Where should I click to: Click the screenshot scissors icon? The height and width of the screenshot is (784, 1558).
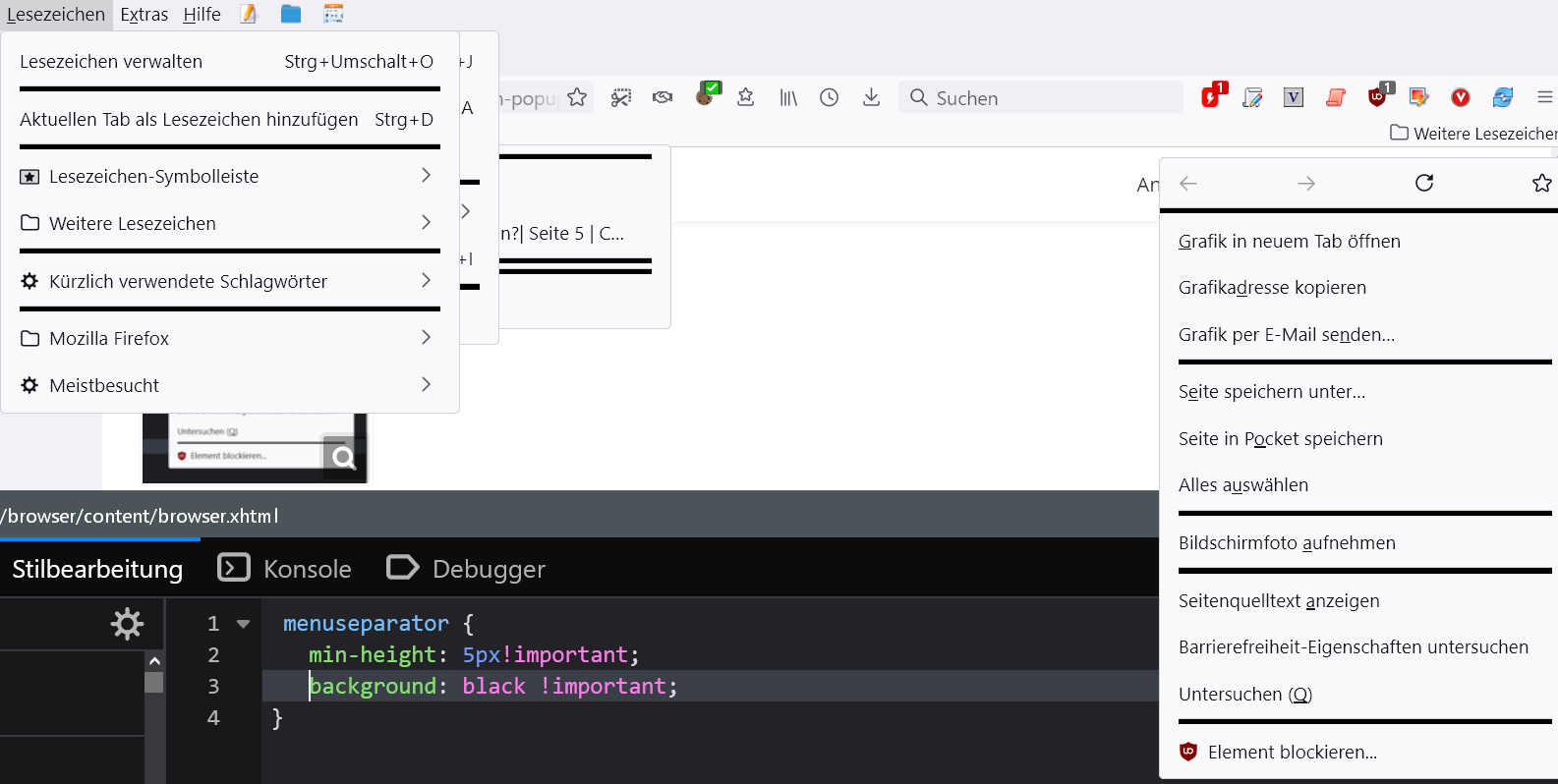[621, 97]
